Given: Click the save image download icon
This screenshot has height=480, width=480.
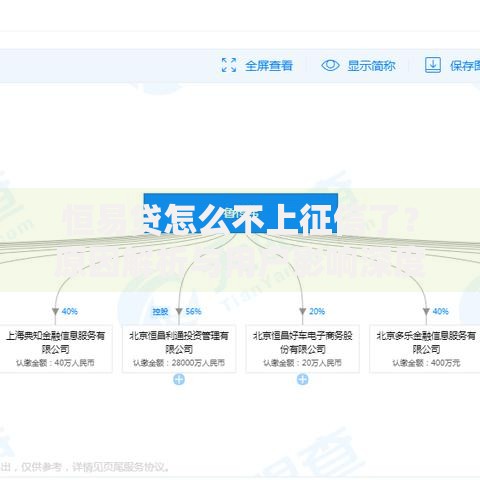Looking at the screenshot, I should coord(433,65).
